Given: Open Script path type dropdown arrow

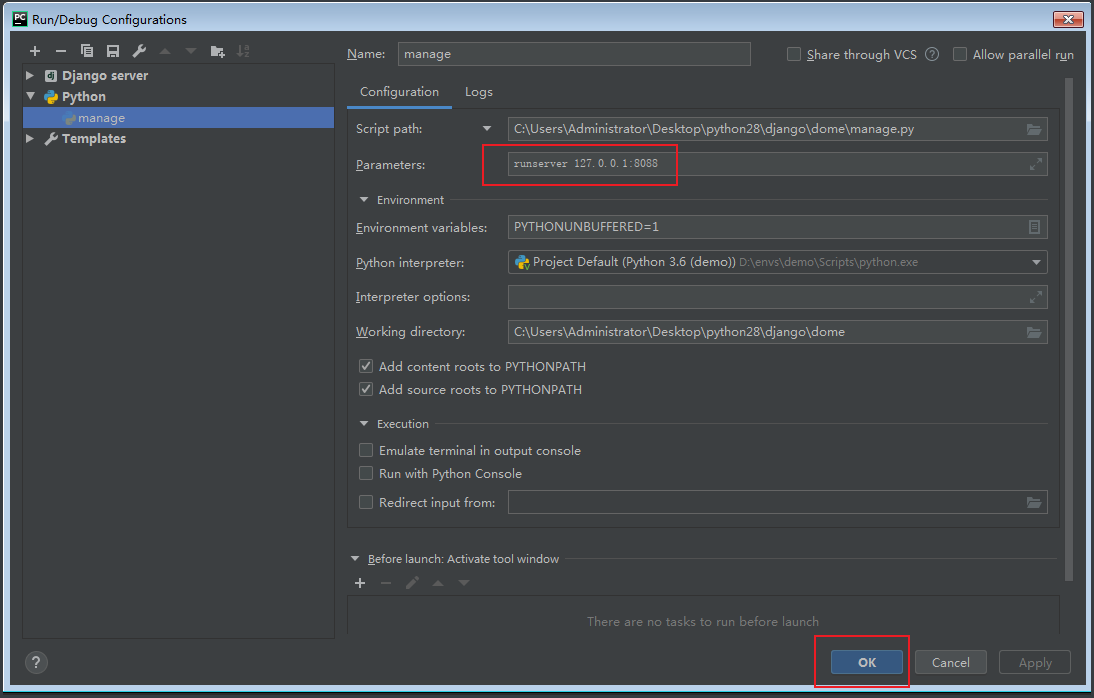Looking at the screenshot, I should point(487,128).
